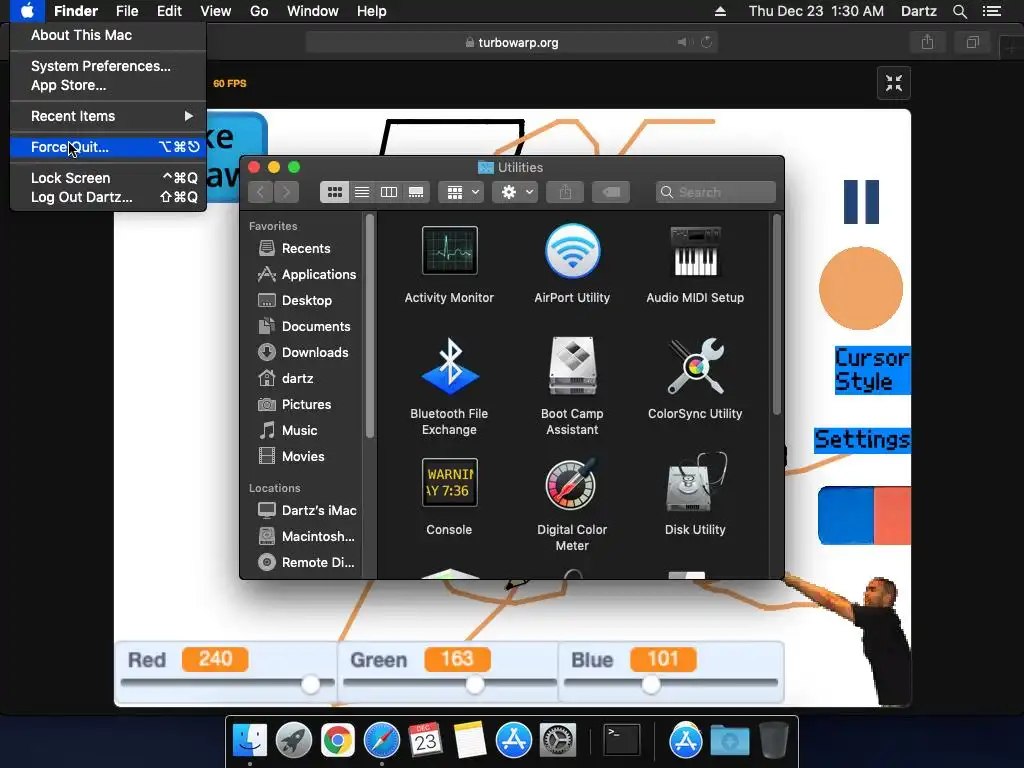Click the orange color circle

tap(861, 288)
